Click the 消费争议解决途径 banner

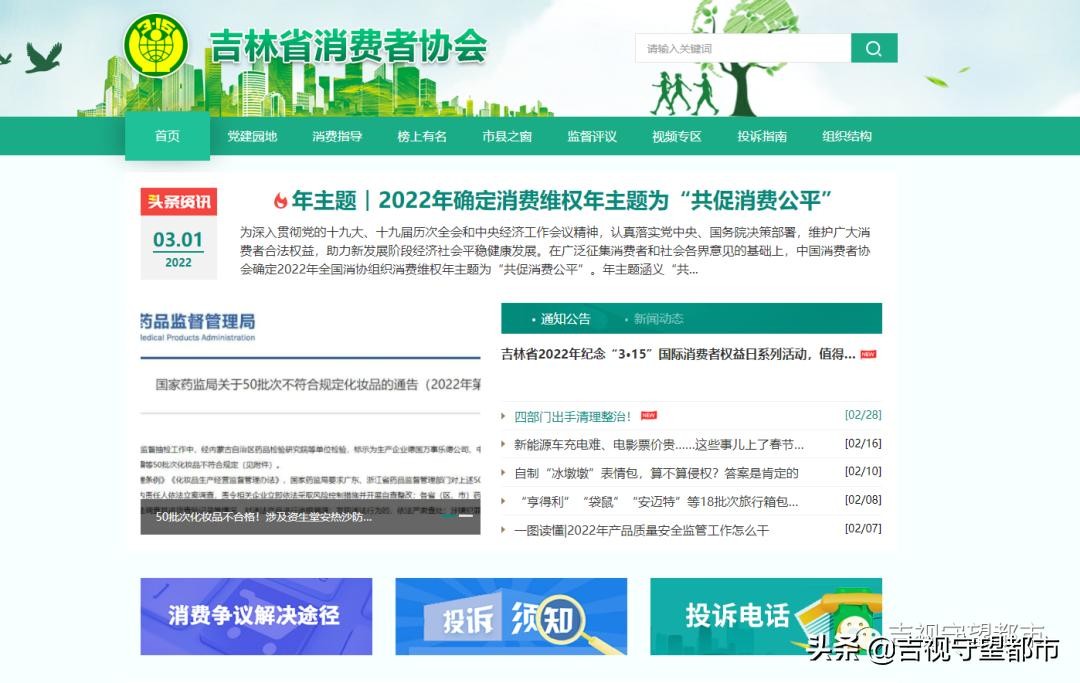256,616
